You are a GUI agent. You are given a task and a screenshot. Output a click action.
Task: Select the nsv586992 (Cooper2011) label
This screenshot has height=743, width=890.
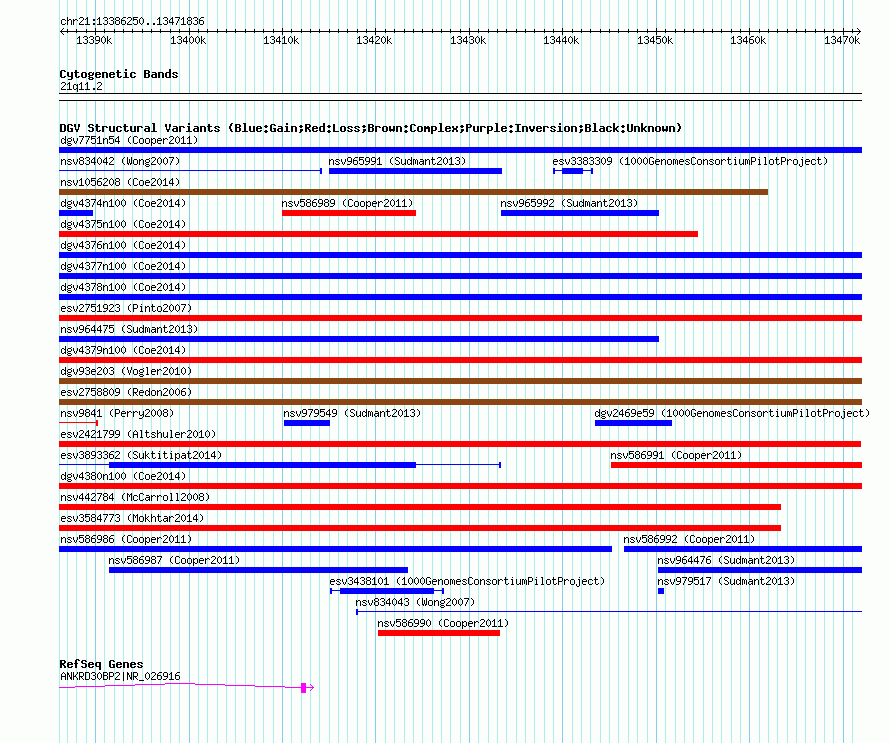(x=689, y=539)
